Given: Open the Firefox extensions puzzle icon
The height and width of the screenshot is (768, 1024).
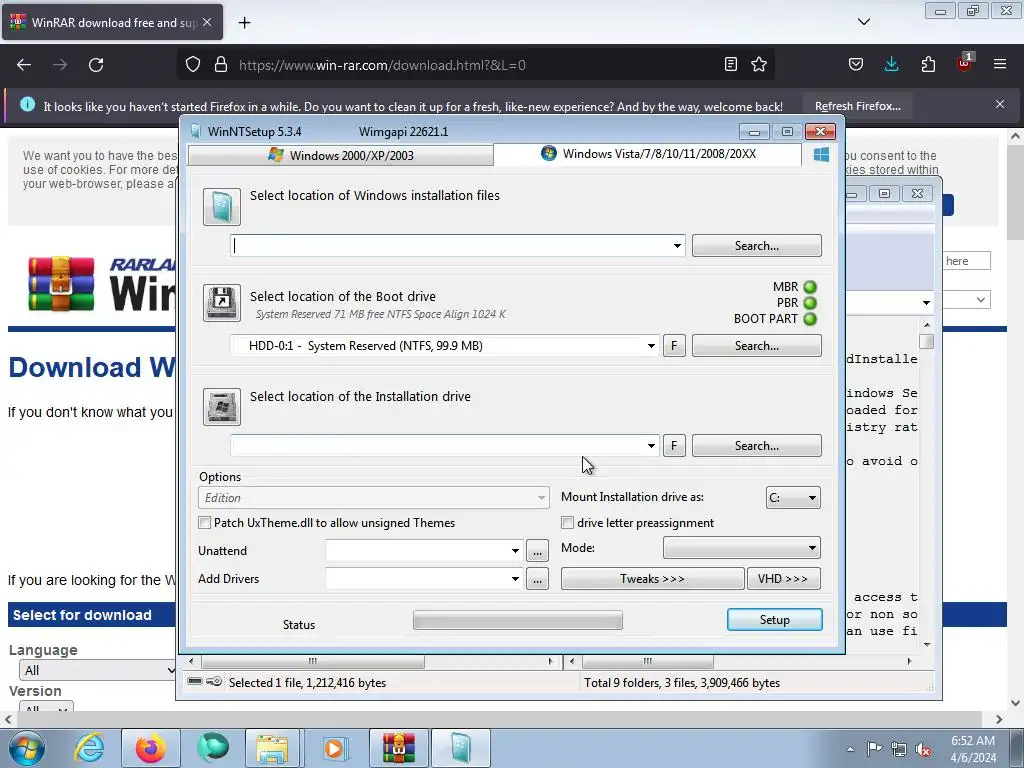Looking at the screenshot, I should tap(928, 65).
